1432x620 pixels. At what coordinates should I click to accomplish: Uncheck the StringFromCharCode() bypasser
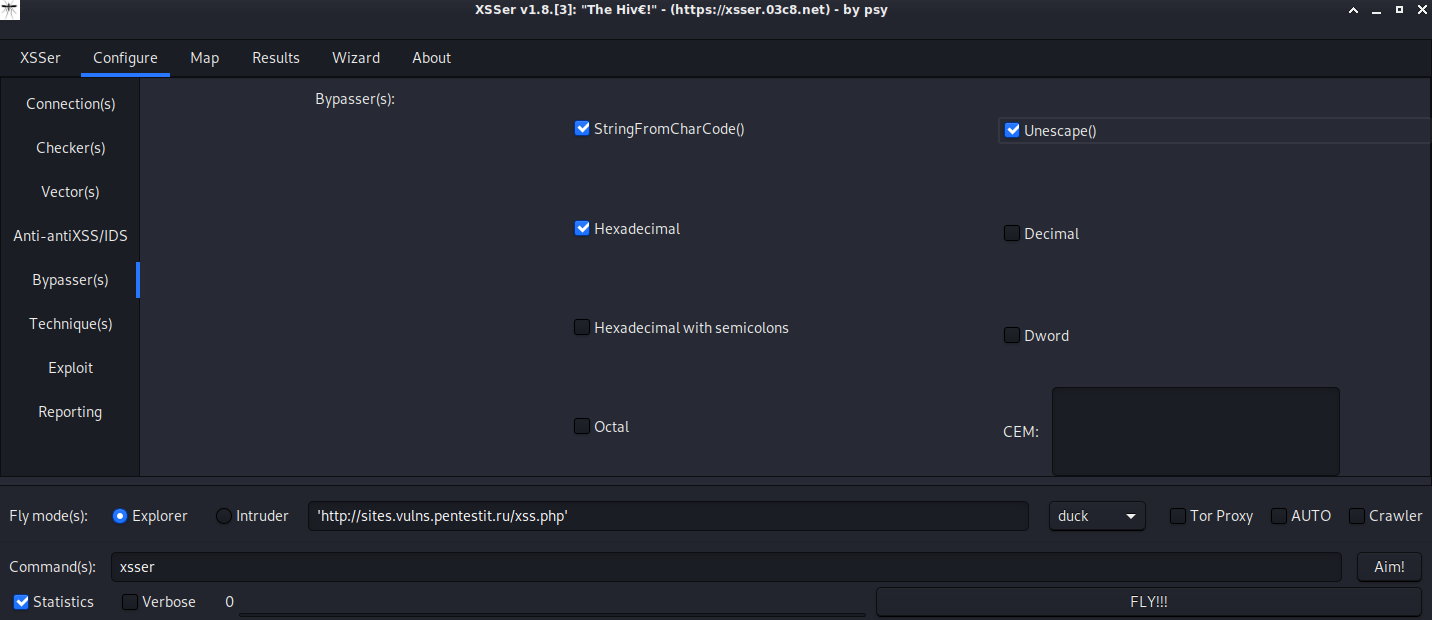(582, 128)
